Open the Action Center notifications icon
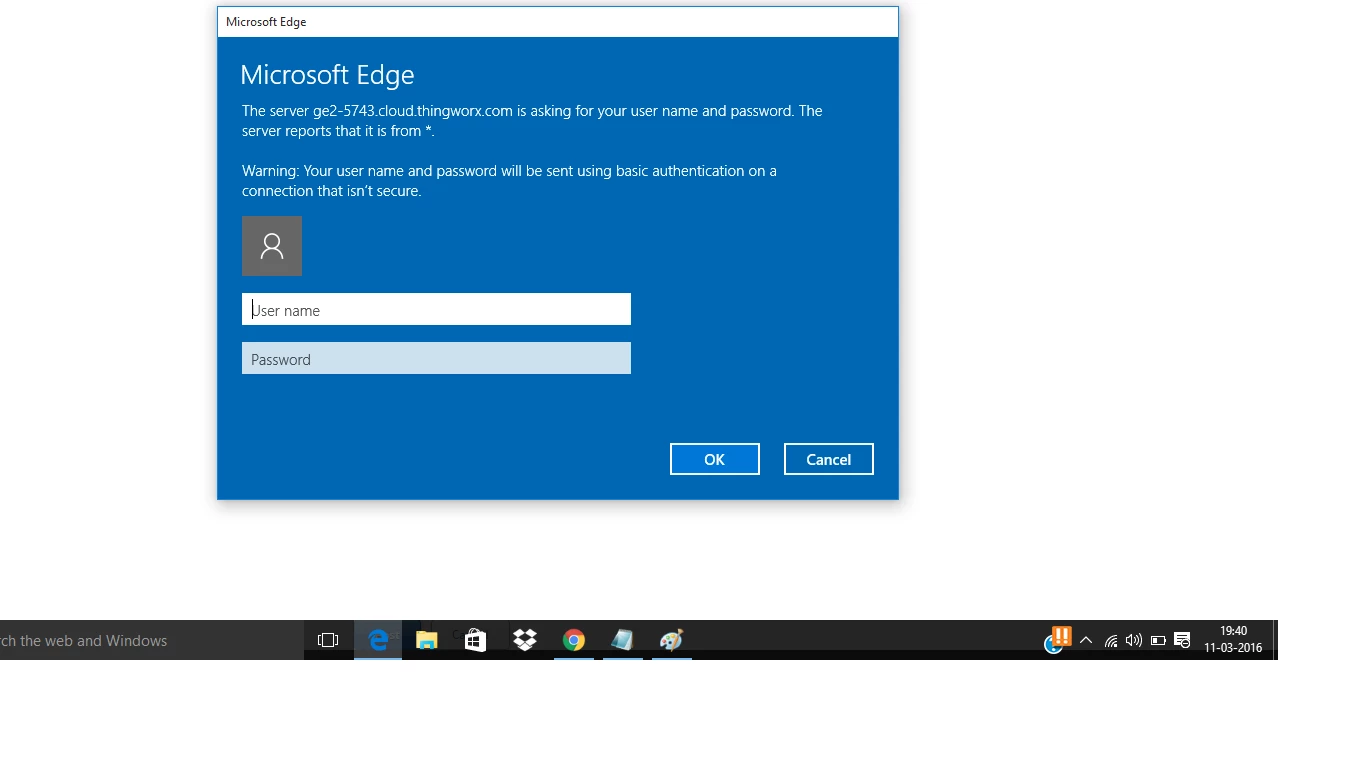1366x768 pixels. coord(1182,641)
